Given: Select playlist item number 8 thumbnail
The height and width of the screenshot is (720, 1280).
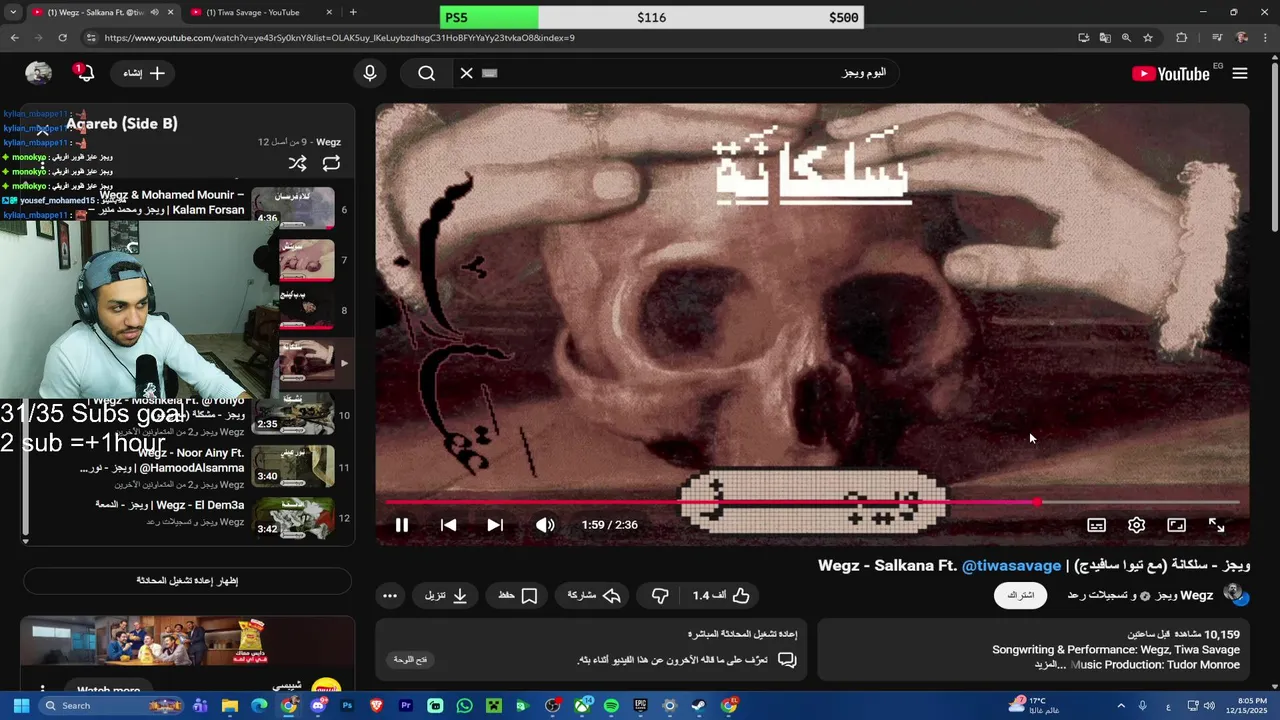Looking at the screenshot, I should (x=306, y=310).
